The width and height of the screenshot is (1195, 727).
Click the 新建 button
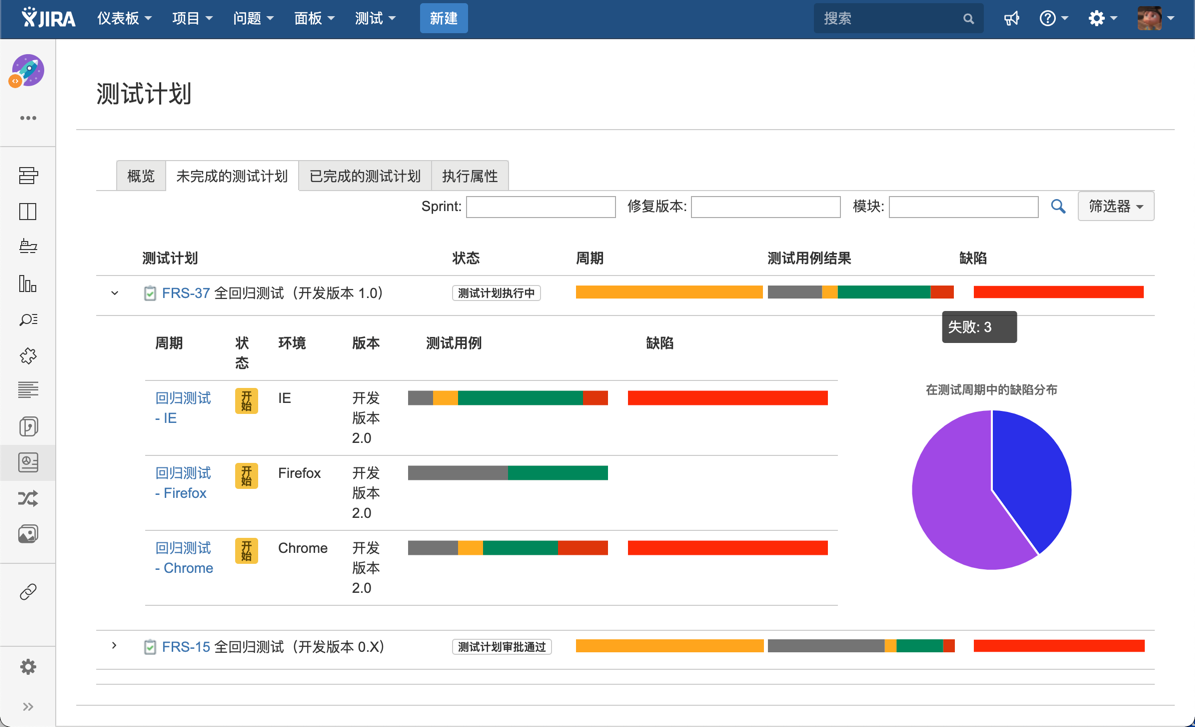[x=443, y=18]
